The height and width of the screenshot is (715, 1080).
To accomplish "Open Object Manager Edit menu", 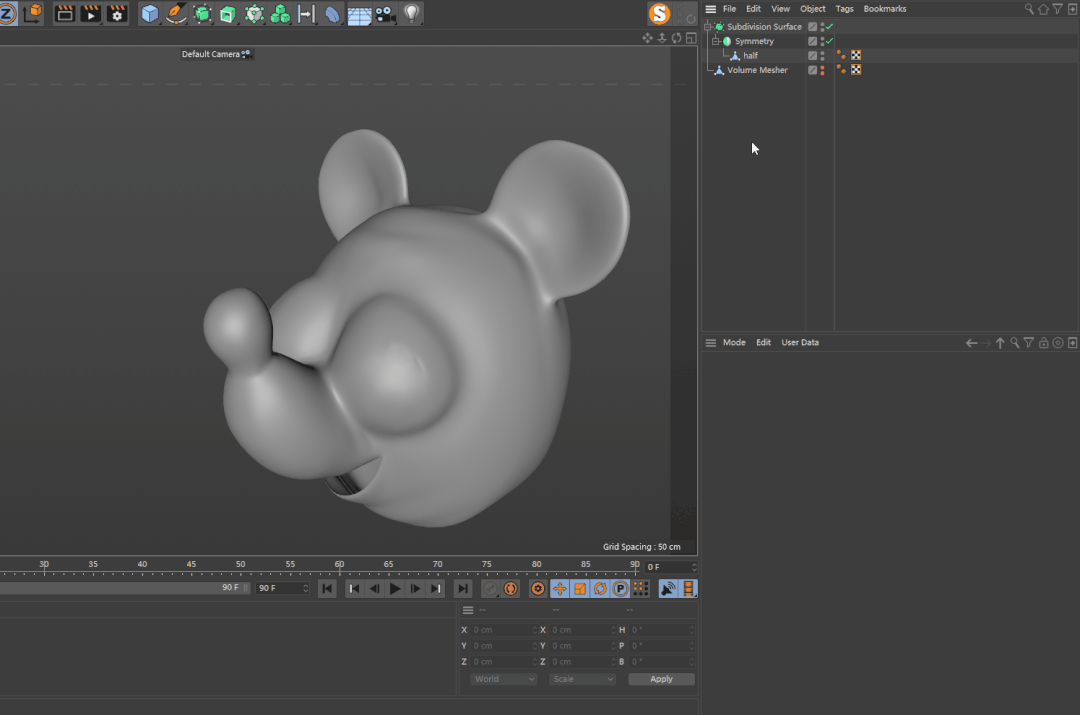I will [x=754, y=9].
